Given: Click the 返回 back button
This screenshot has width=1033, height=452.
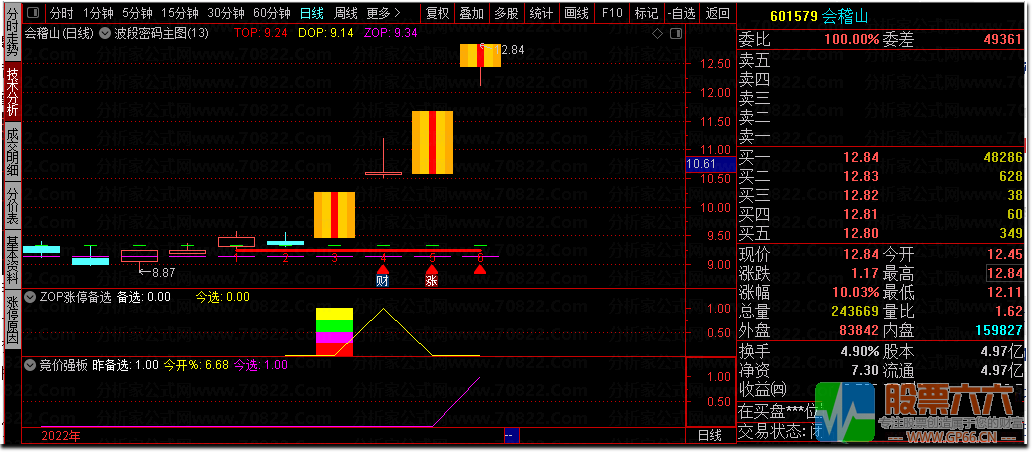Looking at the screenshot, I should click(x=717, y=14).
